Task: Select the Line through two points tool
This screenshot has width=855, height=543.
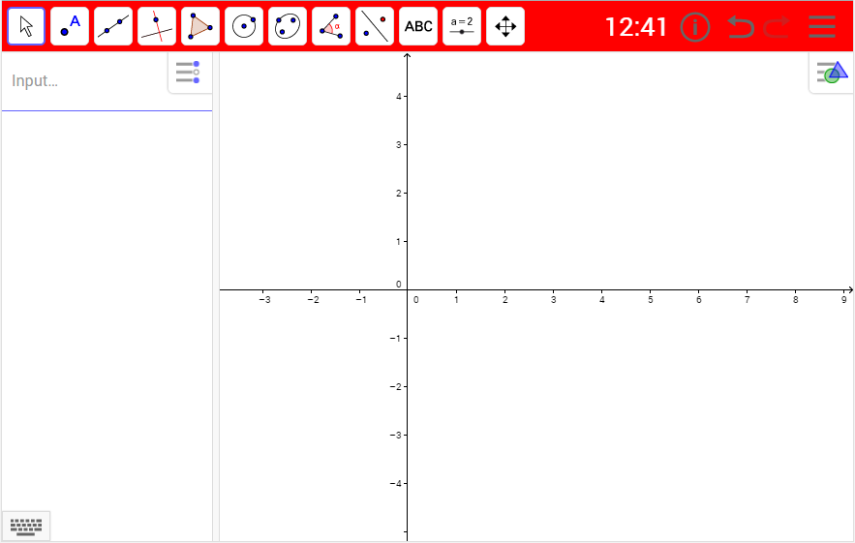Action: coord(113,26)
